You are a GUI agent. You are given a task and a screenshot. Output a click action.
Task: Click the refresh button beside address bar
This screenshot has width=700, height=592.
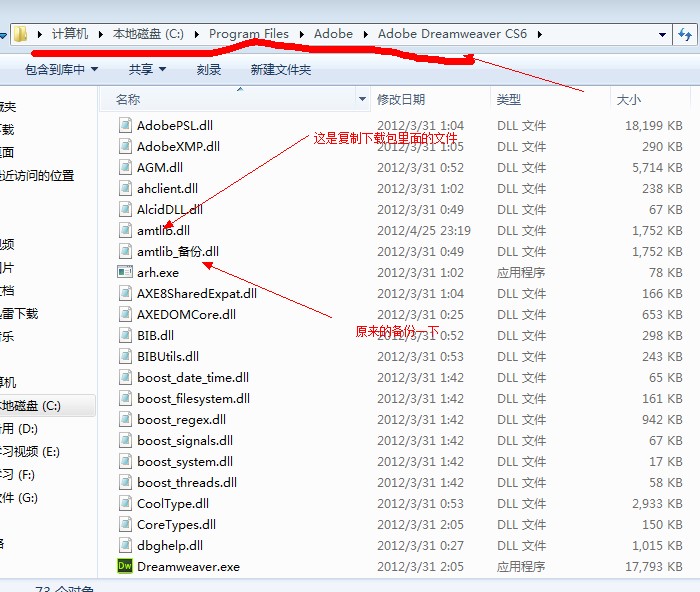click(685, 34)
